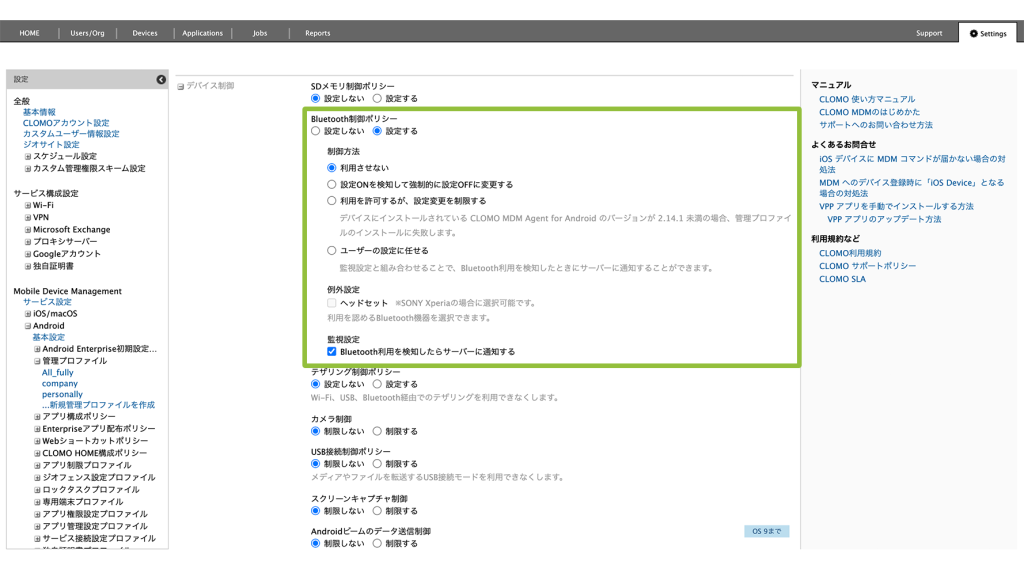Image resolution: width=1024 pixels, height=576 pixels.
Task: Click the …新規管理プロファイルを作成 link
Action: point(98,405)
